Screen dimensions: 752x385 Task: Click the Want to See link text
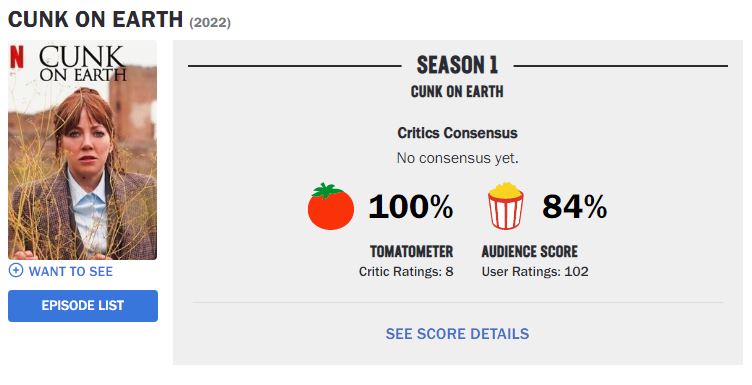point(70,271)
